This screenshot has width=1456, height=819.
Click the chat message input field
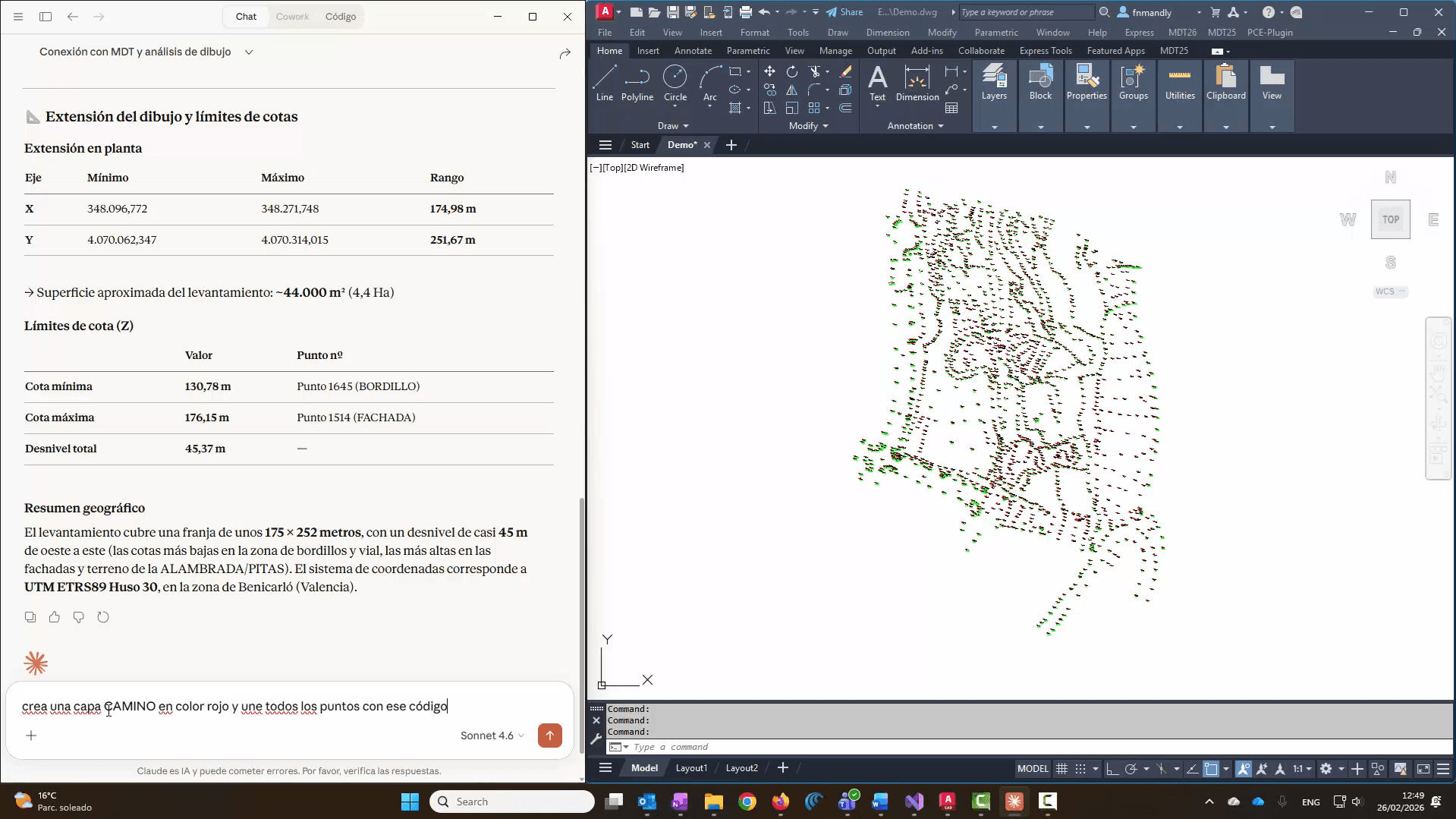pyautogui.click(x=288, y=706)
